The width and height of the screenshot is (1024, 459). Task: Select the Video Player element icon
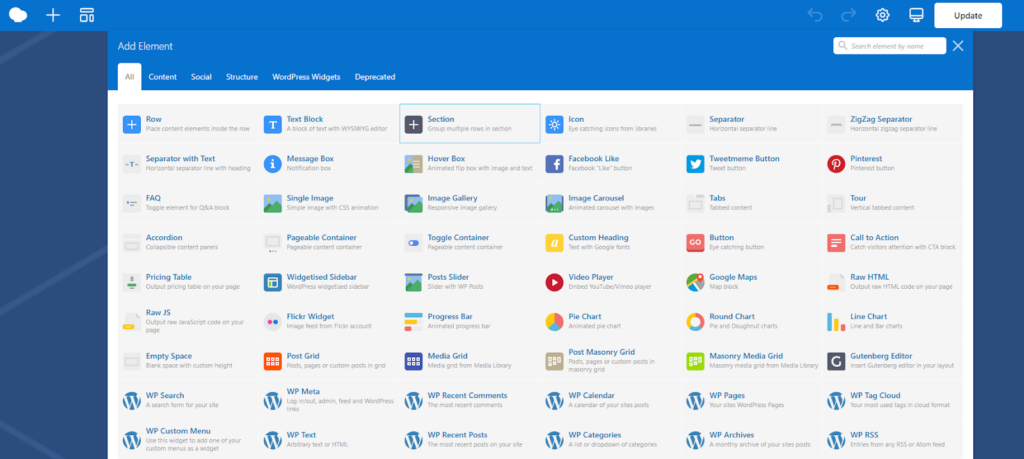(554, 282)
